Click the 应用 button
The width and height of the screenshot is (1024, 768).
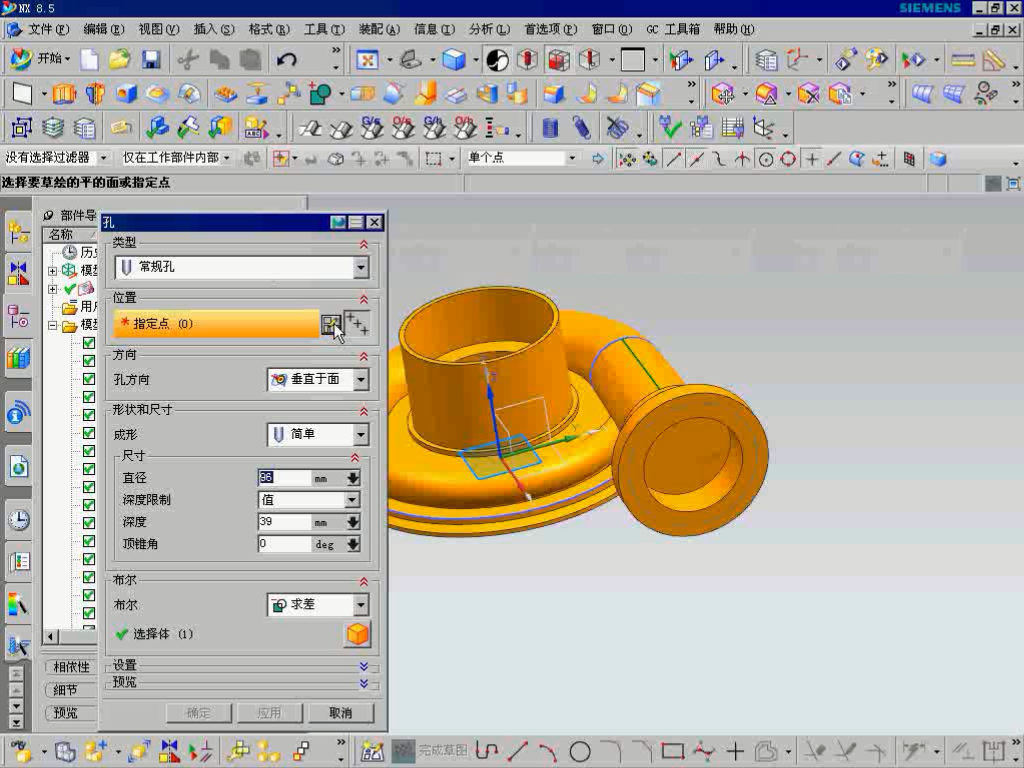pyautogui.click(x=270, y=713)
